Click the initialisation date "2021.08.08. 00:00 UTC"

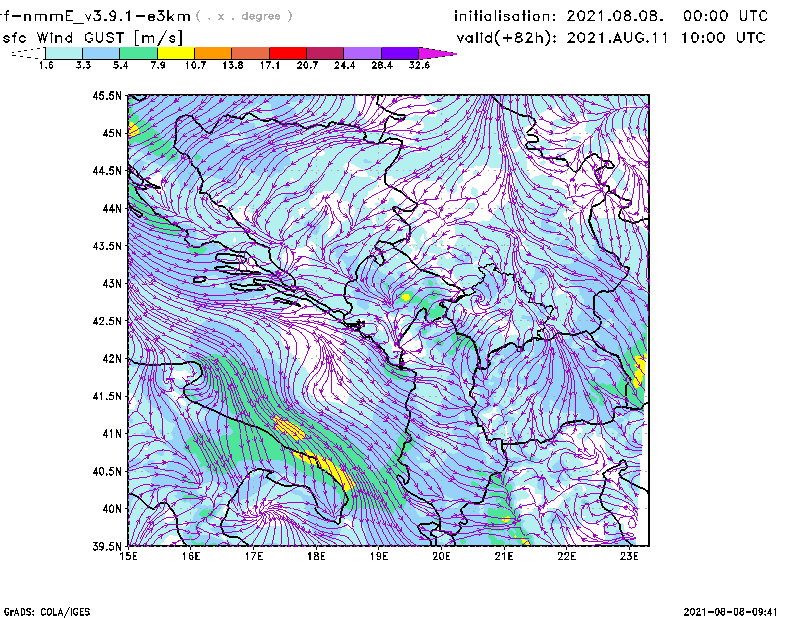click(x=667, y=16)
